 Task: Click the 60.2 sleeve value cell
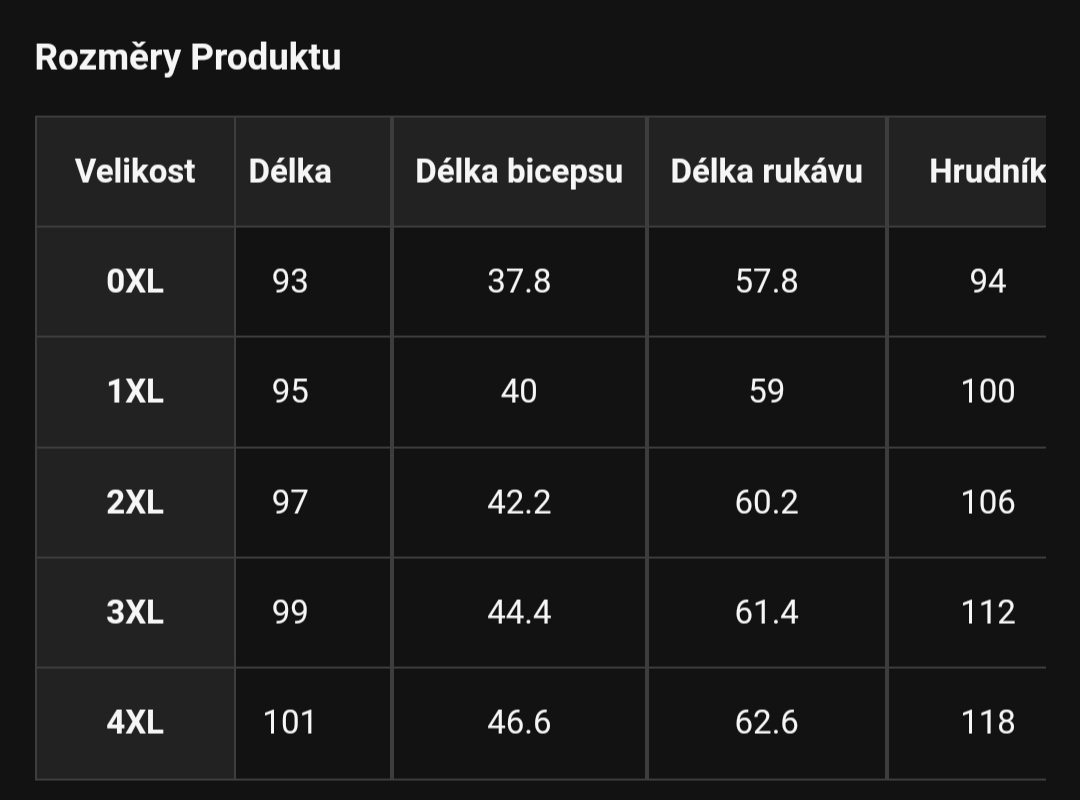[x=767, y=502]
